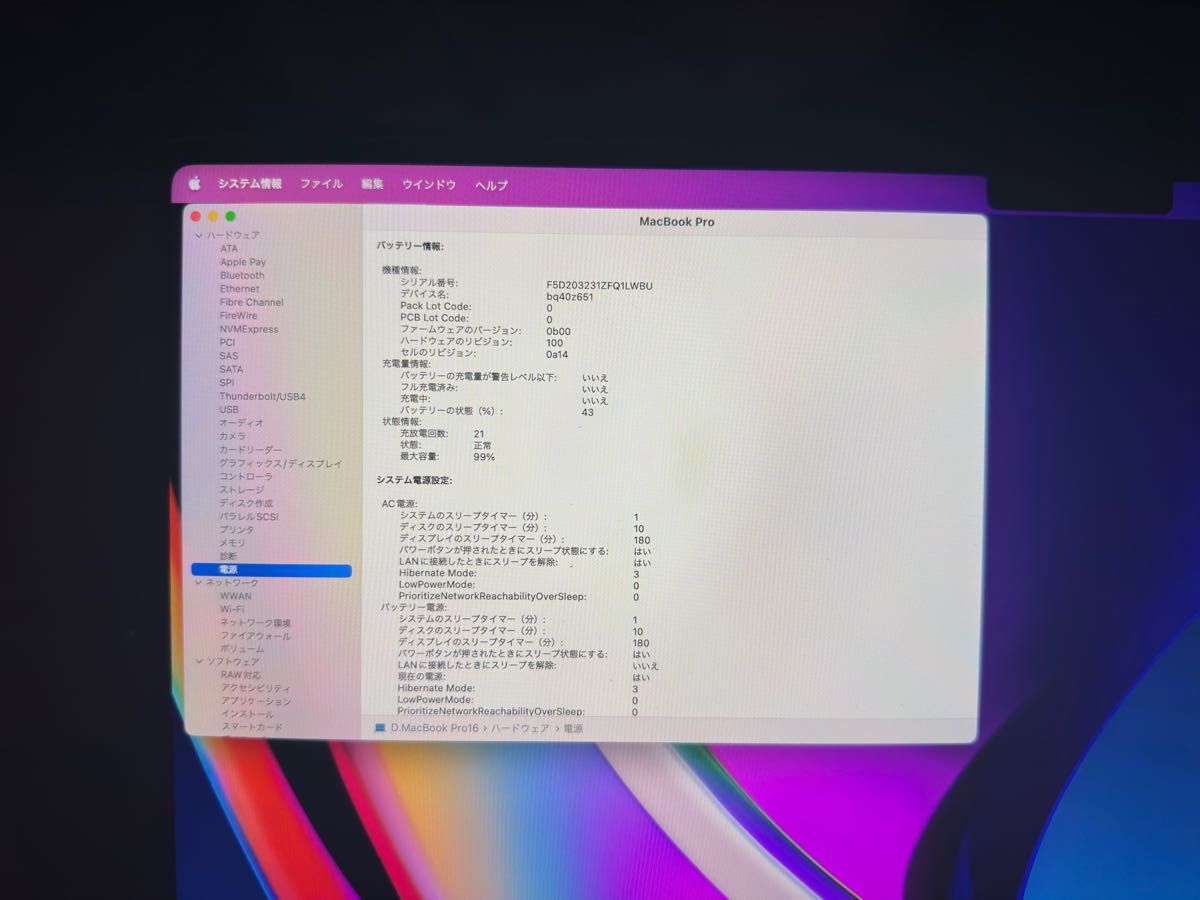Select プリンタ in the sidebar

tap(237, 530)
